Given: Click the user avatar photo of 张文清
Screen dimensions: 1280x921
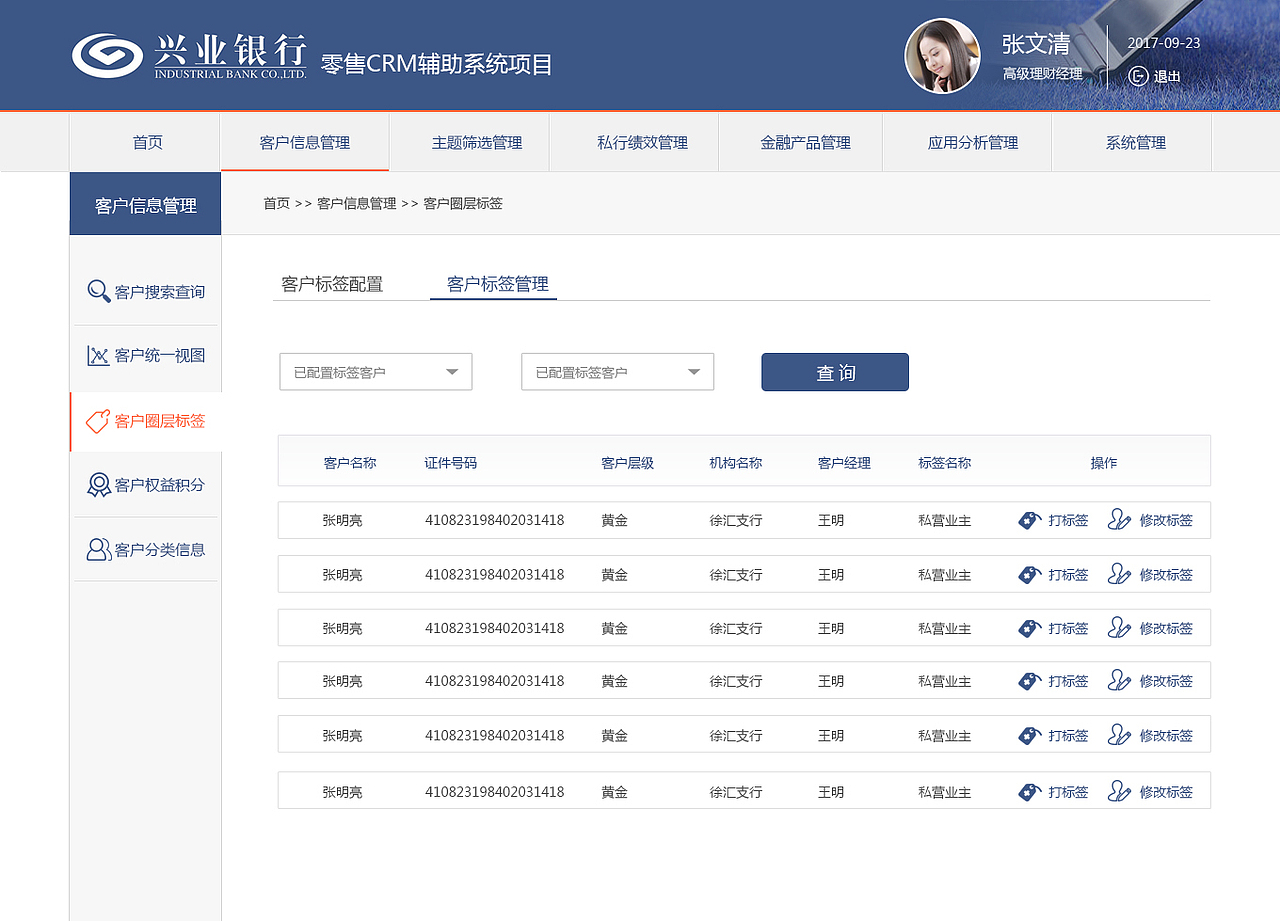Looking at the screenshot, I should click(x=942, y=56).
